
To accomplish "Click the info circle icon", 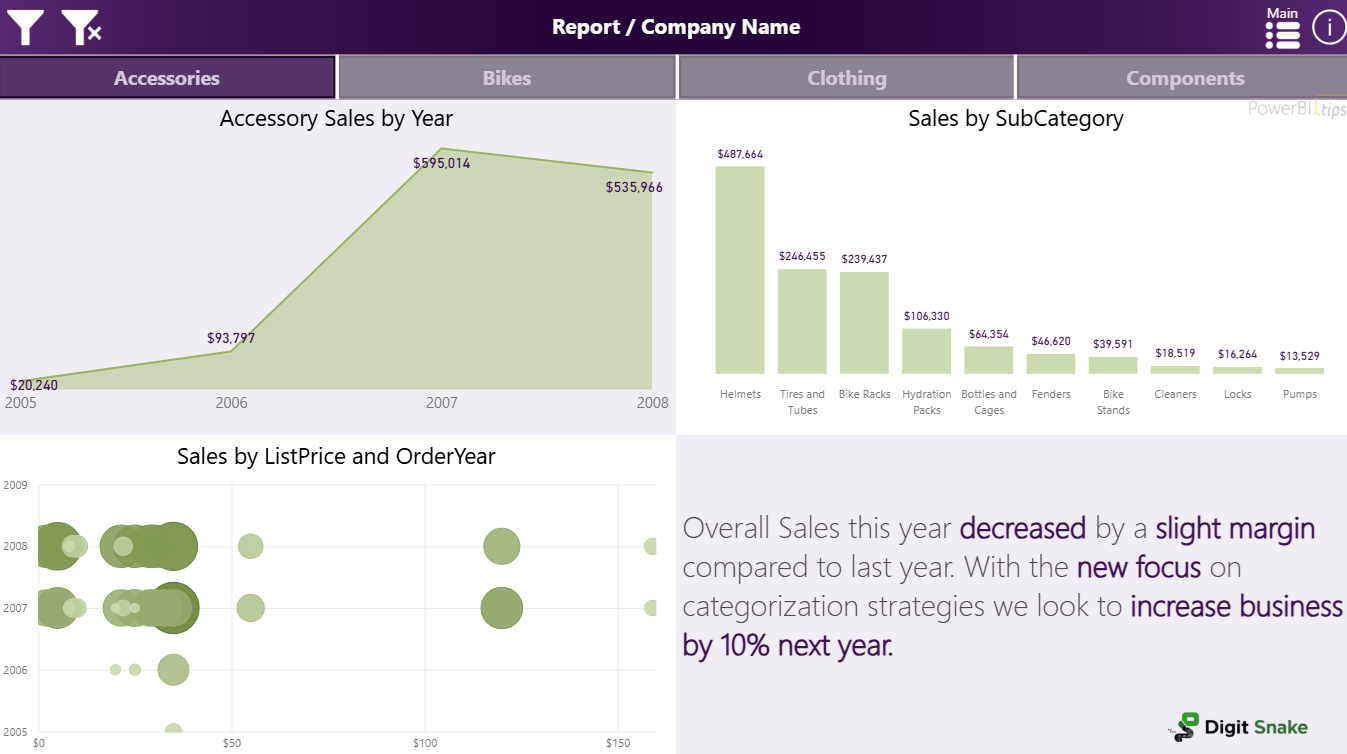I will [x=1329, y=27].
